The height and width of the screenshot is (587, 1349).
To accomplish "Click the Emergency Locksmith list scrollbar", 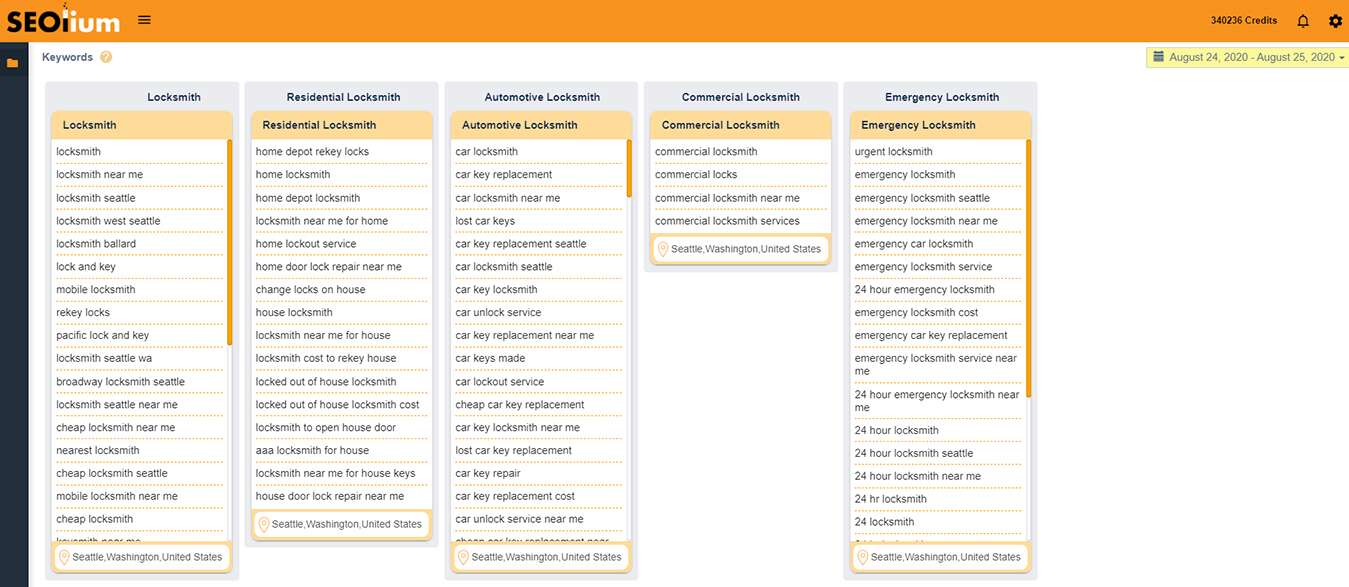I will click(x=1028, y=268).
